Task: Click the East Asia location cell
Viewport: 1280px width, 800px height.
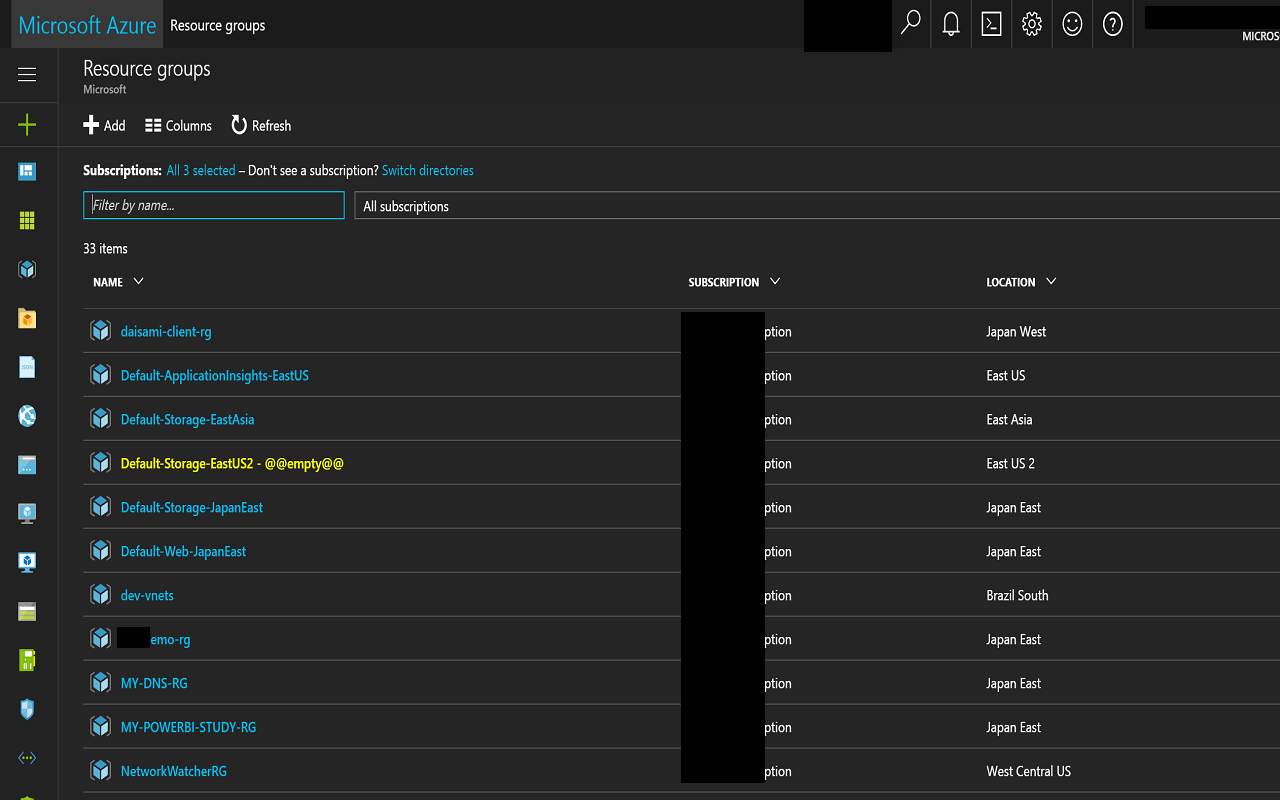Action: coord(1009,420)
